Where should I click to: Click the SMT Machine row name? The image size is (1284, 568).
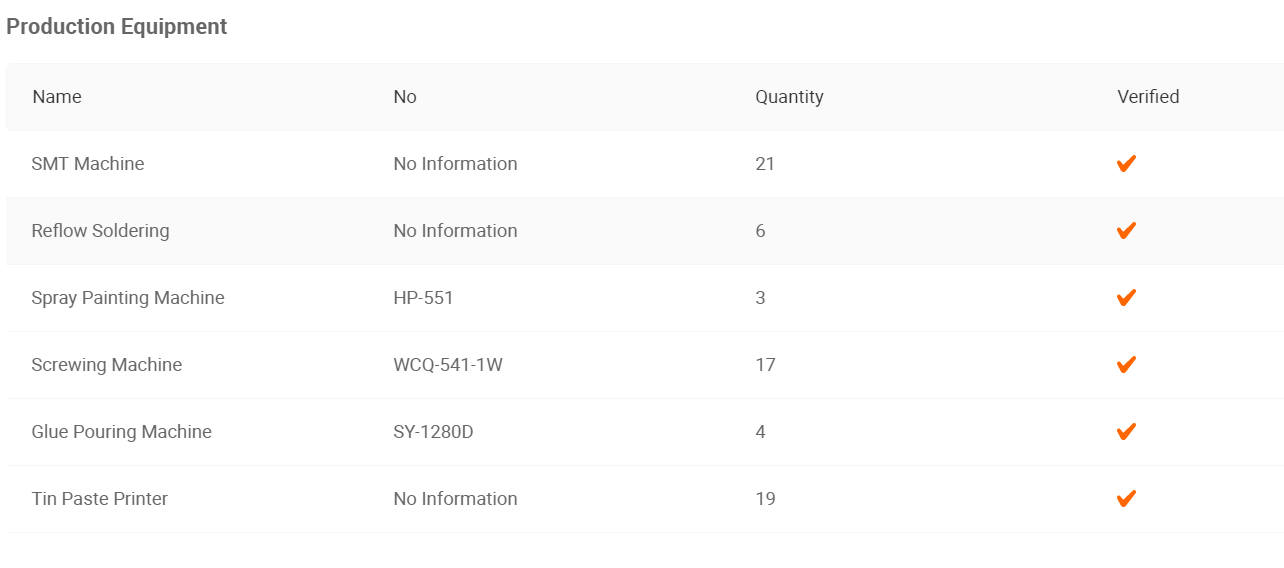[x=88, y=164]
